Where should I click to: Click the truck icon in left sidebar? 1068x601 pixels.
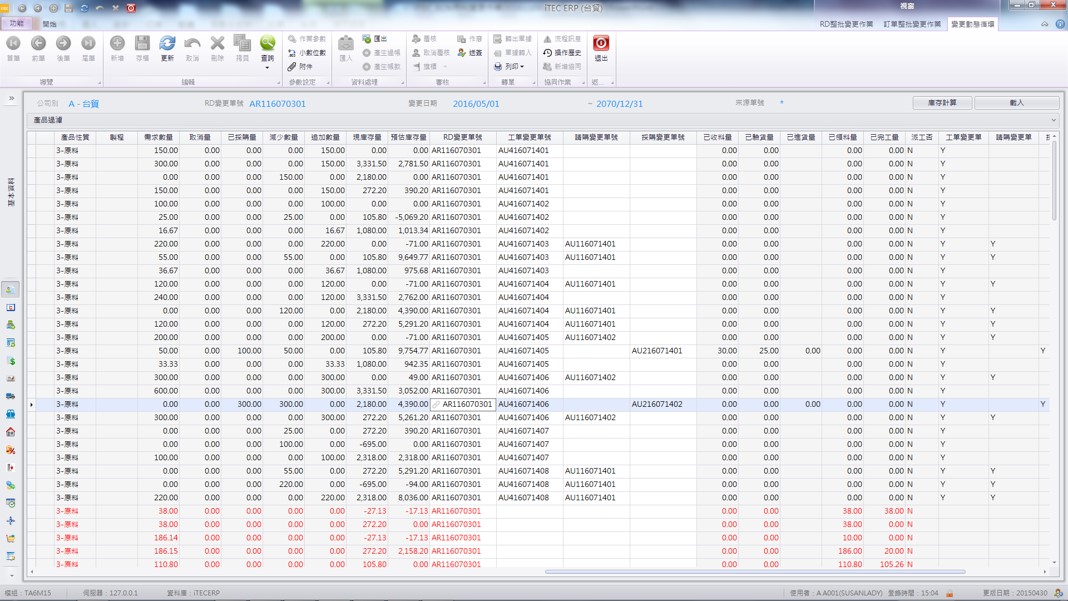[x=10, y=396]
